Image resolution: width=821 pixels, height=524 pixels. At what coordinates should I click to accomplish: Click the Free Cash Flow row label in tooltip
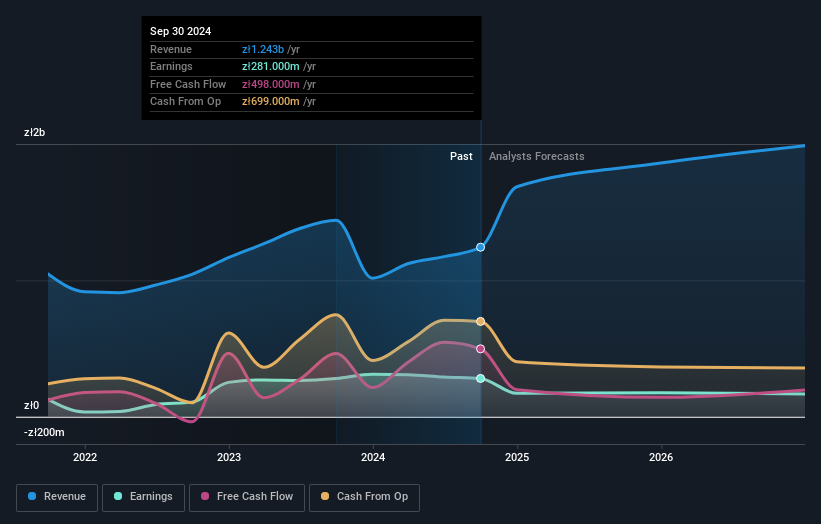point(188,84)
